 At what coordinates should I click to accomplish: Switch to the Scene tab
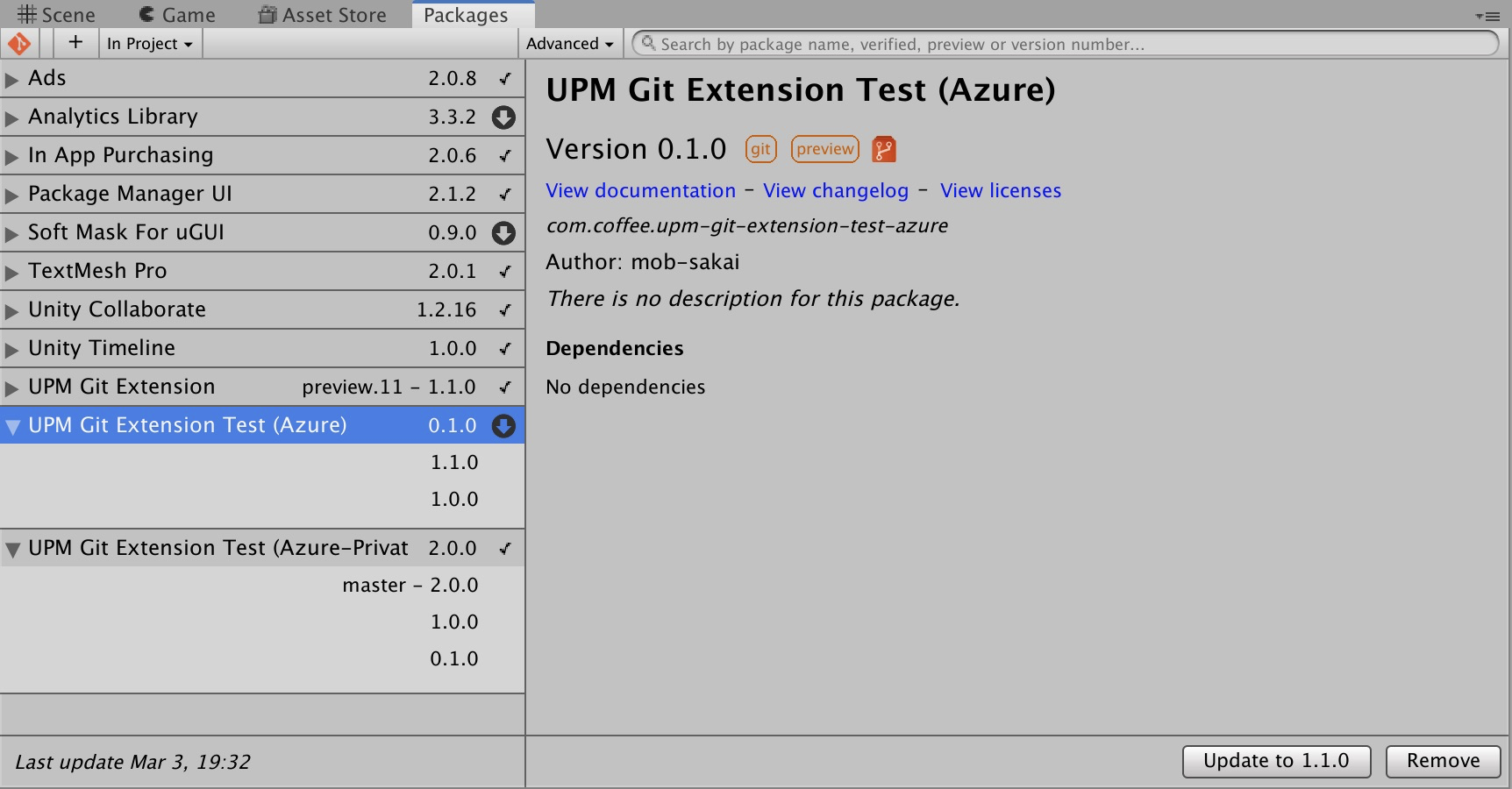tap(56, 14)
